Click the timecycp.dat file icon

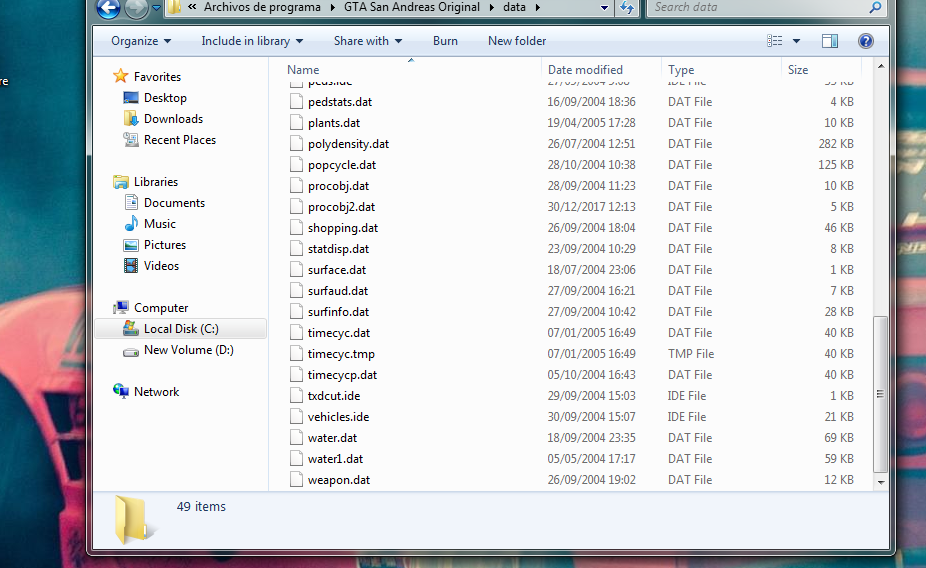coord(296,375)
